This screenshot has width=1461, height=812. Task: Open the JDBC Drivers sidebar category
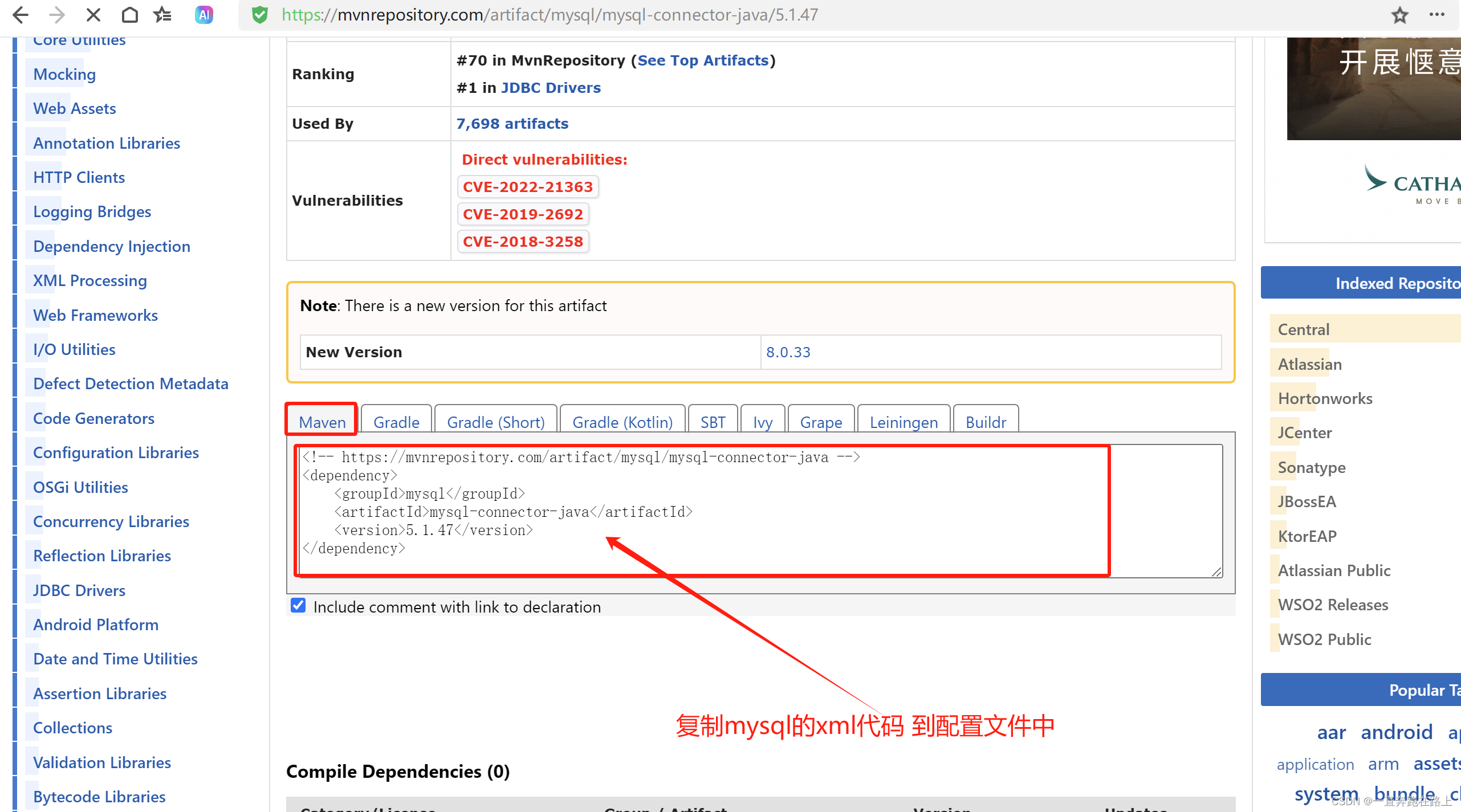point(79,590)
